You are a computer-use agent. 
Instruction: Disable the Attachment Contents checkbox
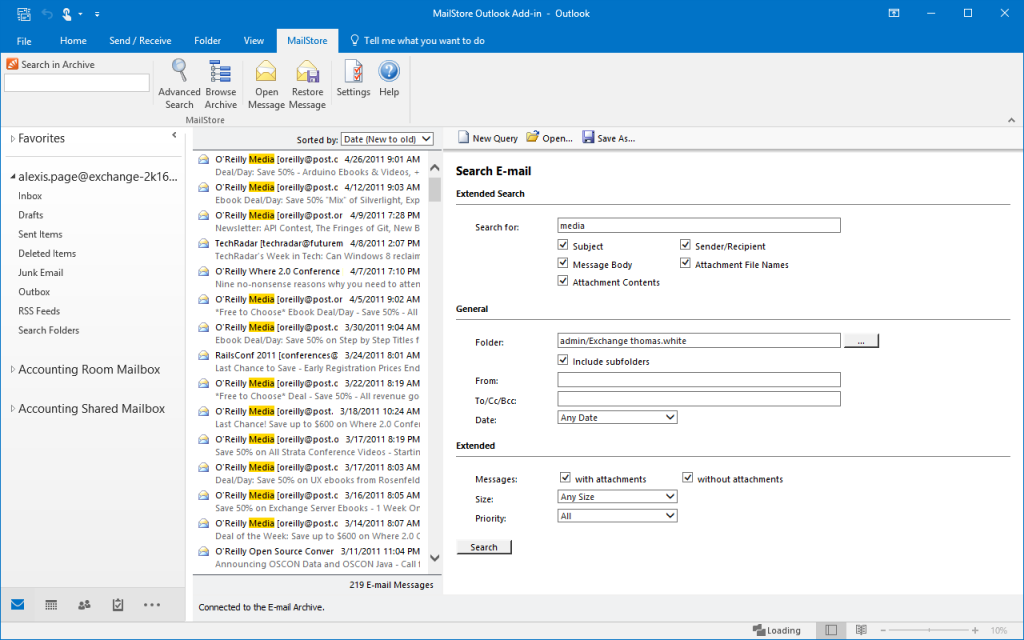pyautogui.click(x=564, y=282)
